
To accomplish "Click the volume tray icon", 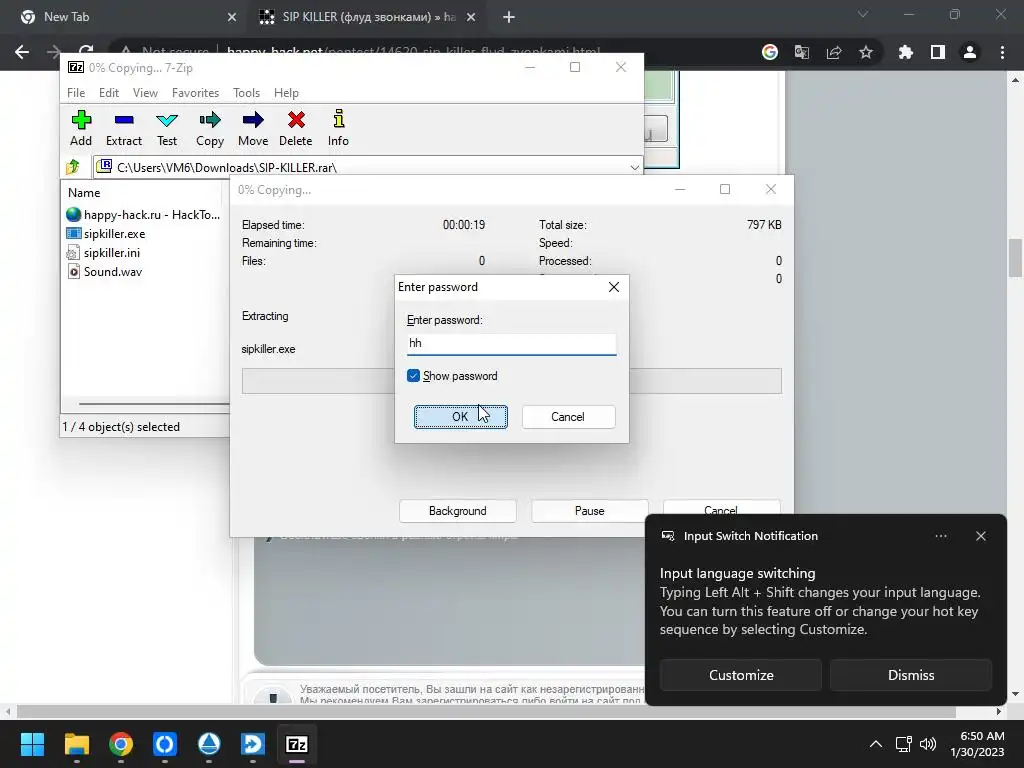I will pyautogui.click(x=928, y=744).
